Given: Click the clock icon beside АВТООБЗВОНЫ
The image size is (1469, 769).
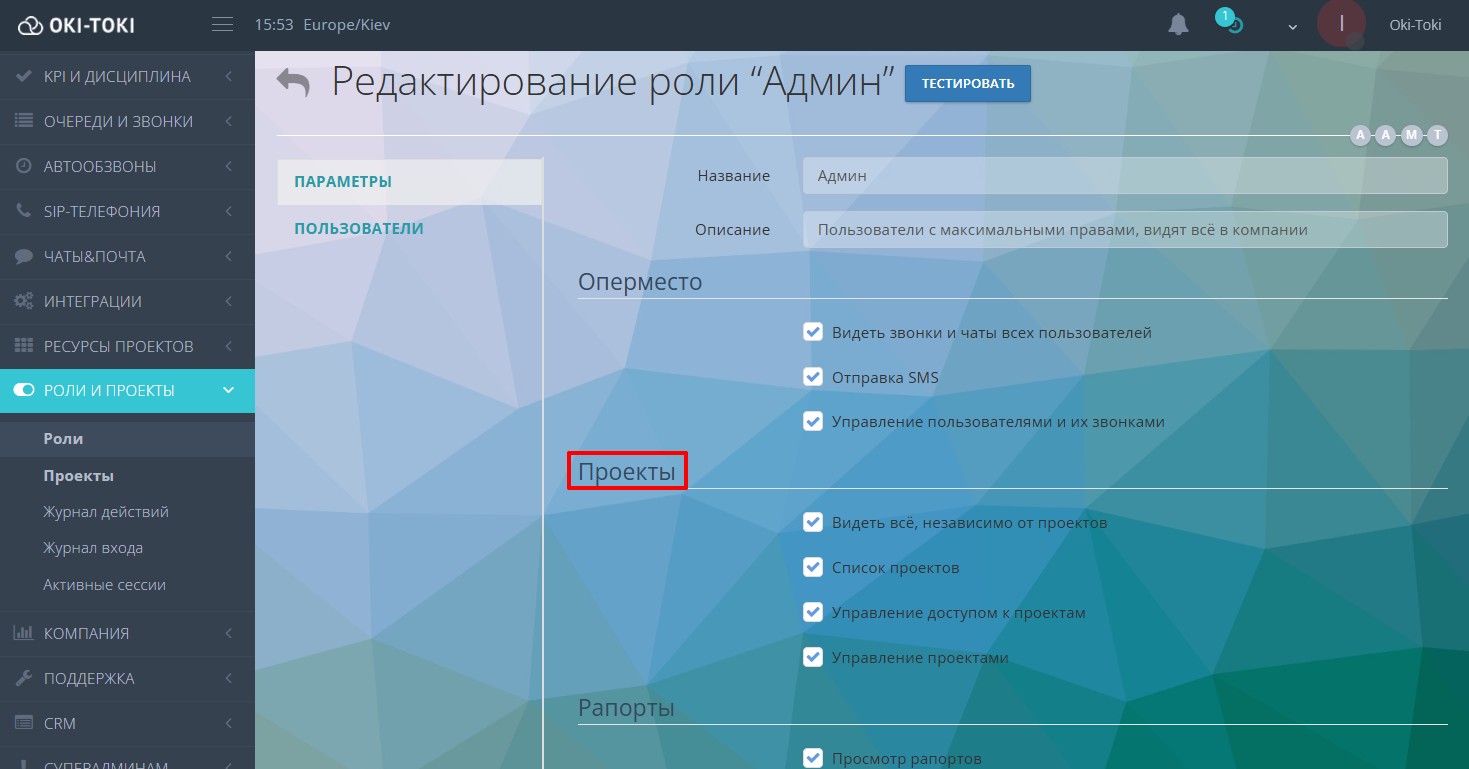Looking at the screenshot, I should [x=23, y=166].
